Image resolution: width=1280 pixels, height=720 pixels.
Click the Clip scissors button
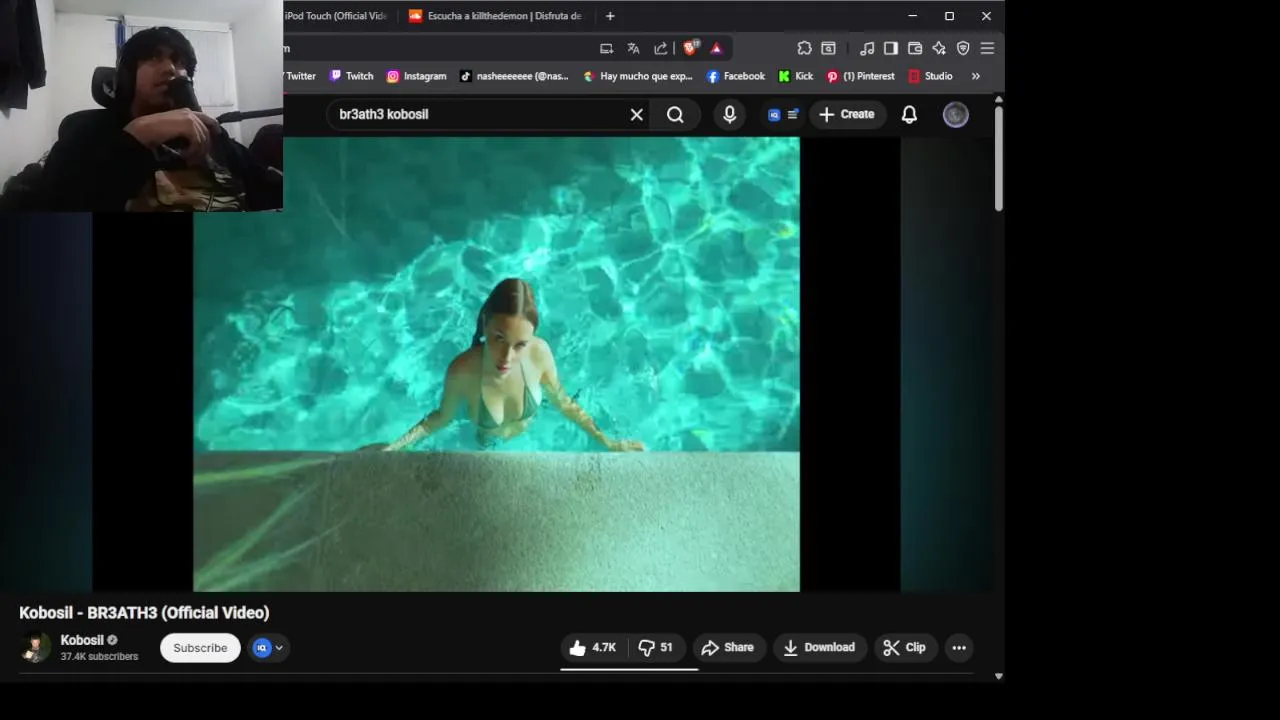tap(905, 648)
